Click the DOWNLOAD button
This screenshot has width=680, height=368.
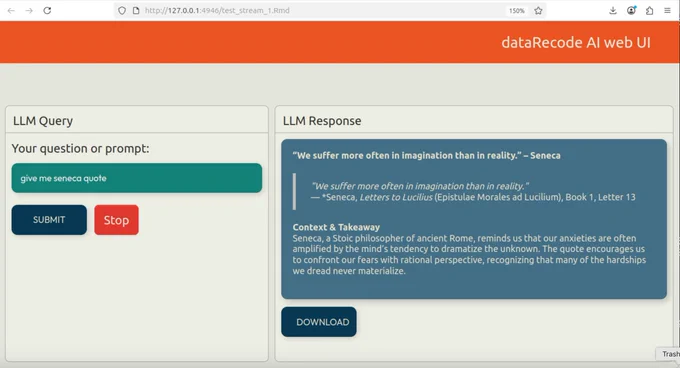[319, 322]
